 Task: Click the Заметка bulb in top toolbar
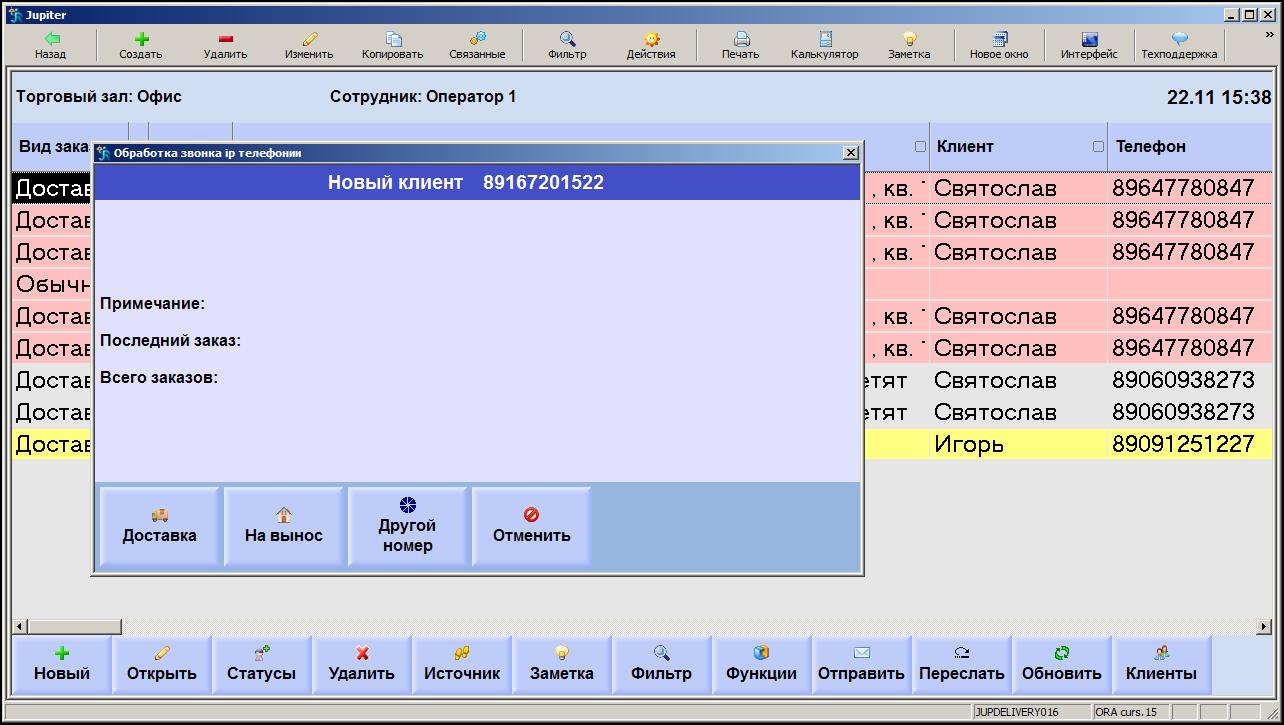pyautogui.click(x=909, y=46)
